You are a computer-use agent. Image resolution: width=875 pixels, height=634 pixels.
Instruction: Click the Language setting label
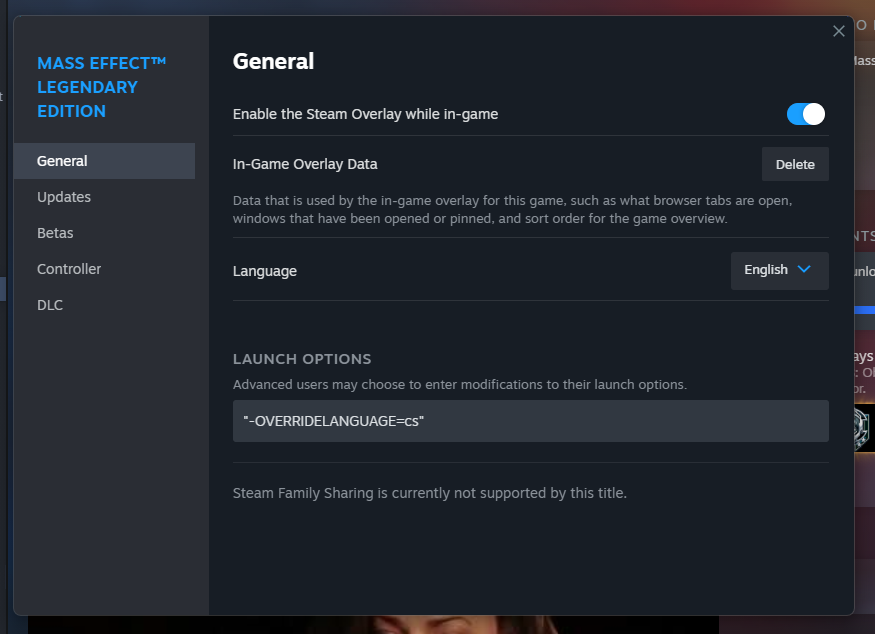coord(265,271)
